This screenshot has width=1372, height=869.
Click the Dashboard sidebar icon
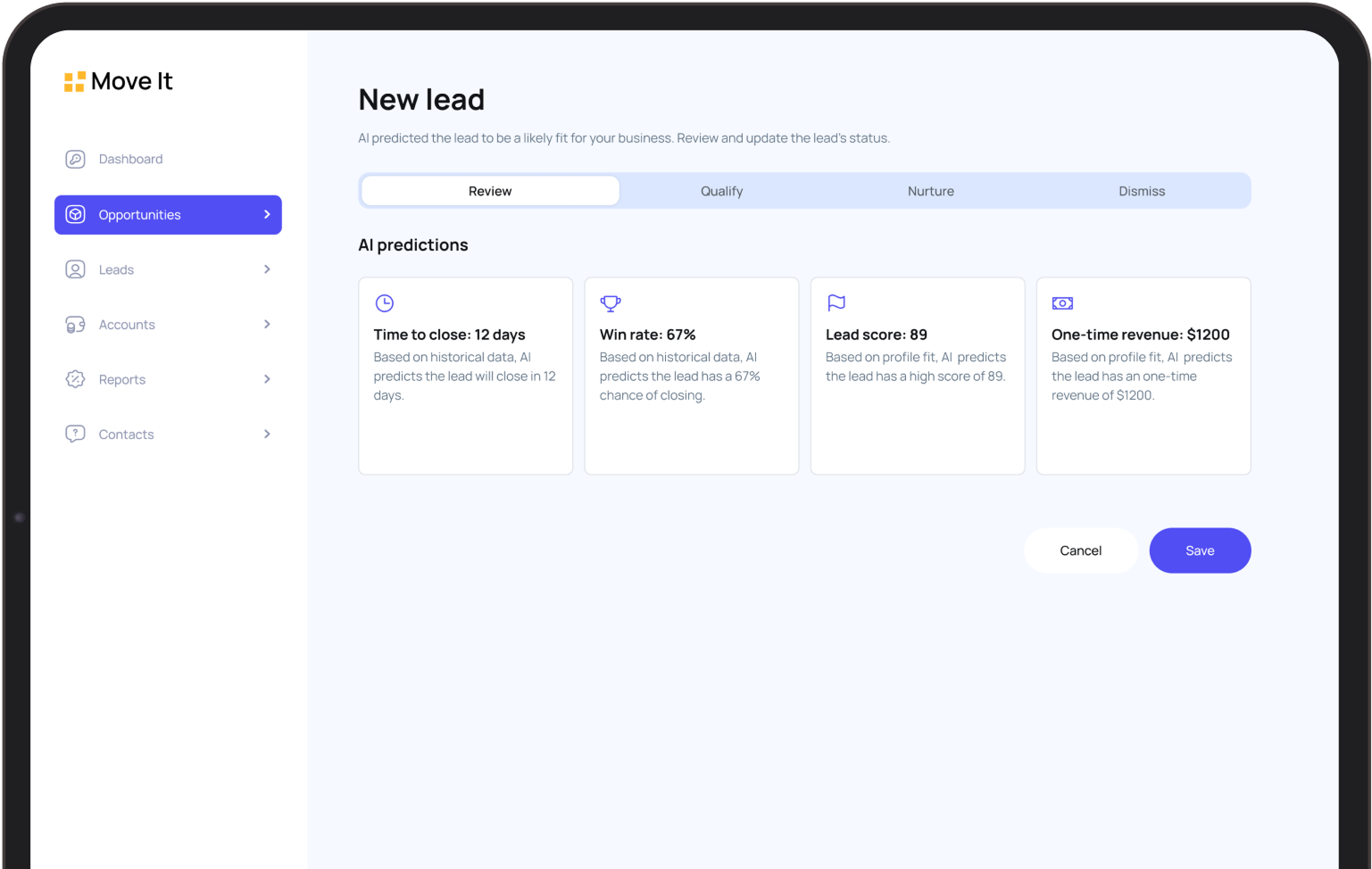click(76, 159)
